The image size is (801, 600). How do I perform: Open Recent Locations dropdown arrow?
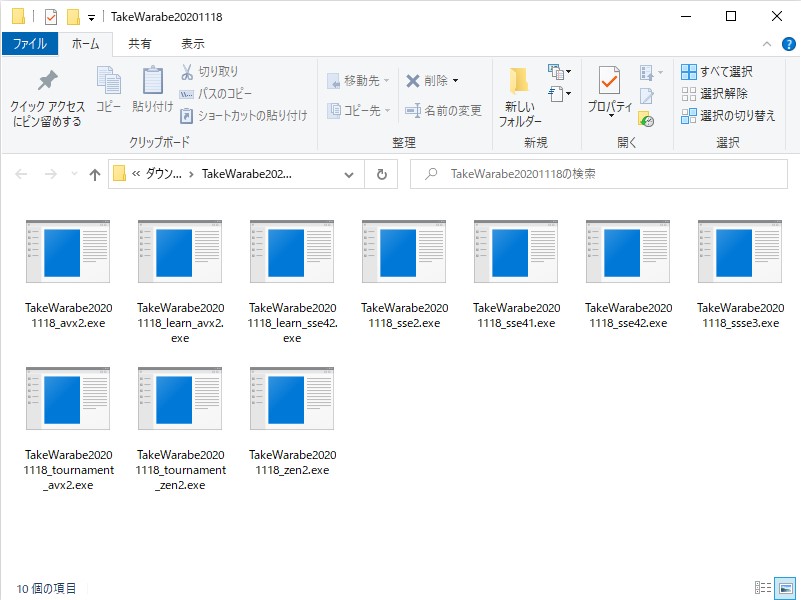click(75, 174)
